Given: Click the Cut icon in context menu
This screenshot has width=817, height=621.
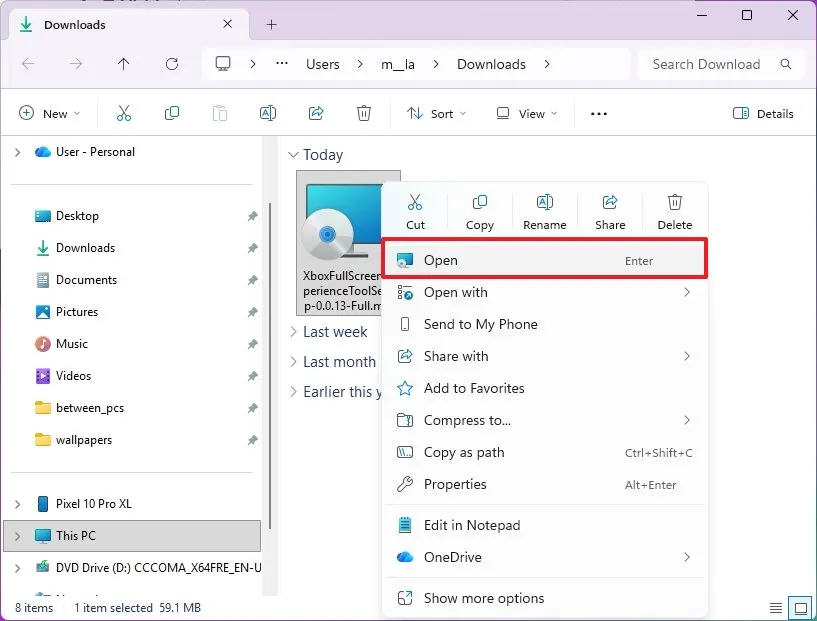Looking at the screenshot, I should pos(415,211).
